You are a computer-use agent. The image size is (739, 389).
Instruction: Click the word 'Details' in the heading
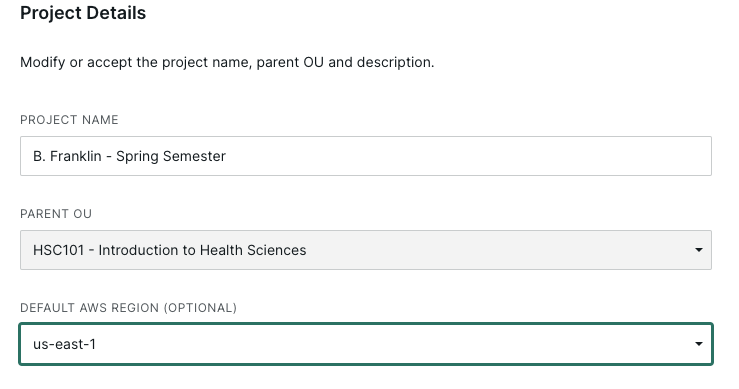116,13
